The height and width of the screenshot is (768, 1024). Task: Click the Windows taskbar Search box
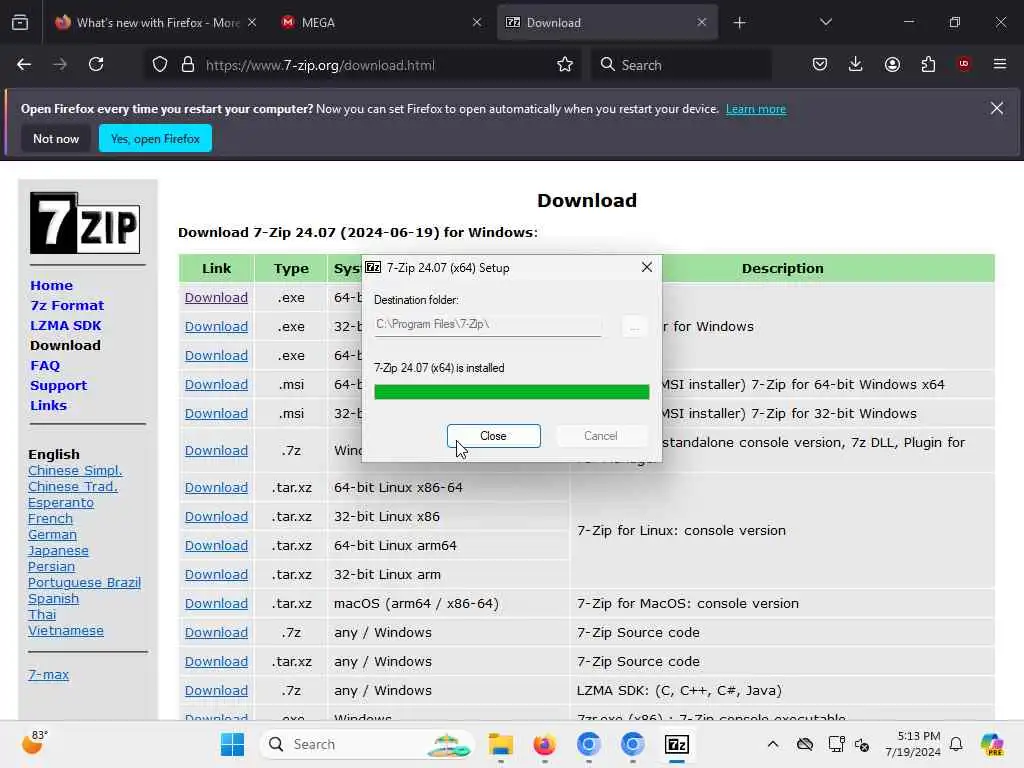pos(367,744)
